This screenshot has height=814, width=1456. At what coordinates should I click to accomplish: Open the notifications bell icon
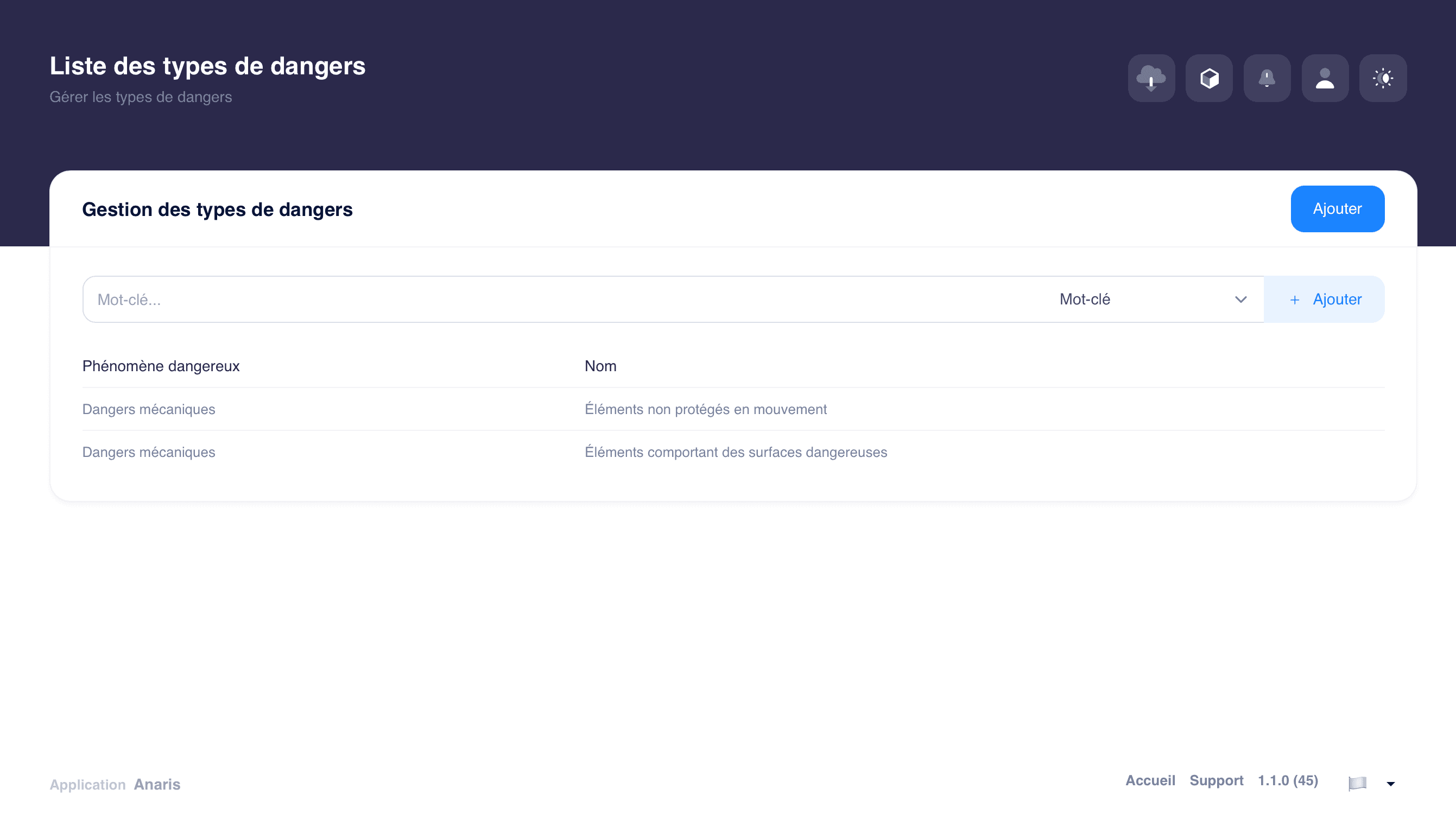click(1267, 78)
